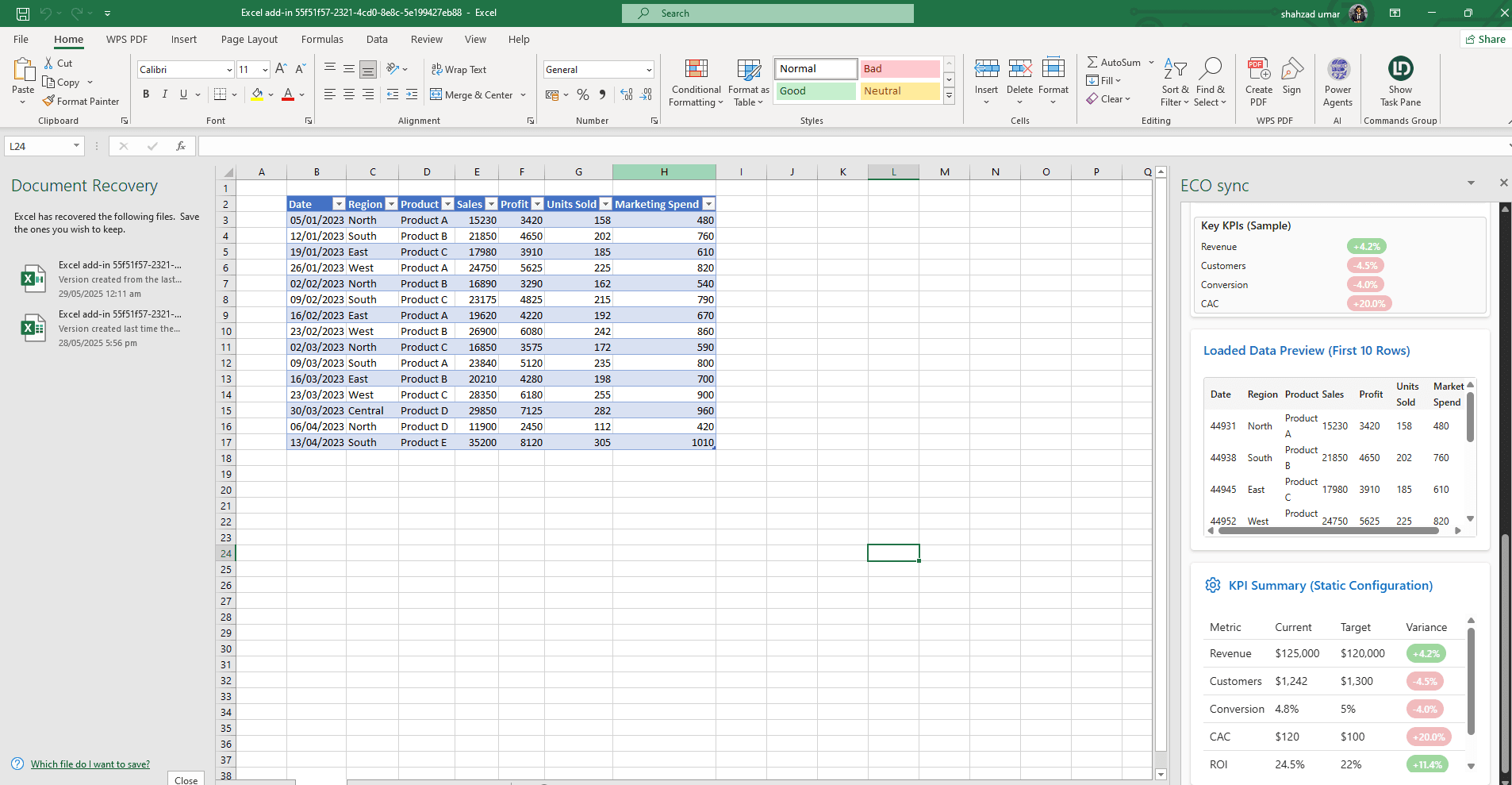Viewport: 1512px width, 785px height.
Task: Click the Share button
Action: coord(1485,39)
